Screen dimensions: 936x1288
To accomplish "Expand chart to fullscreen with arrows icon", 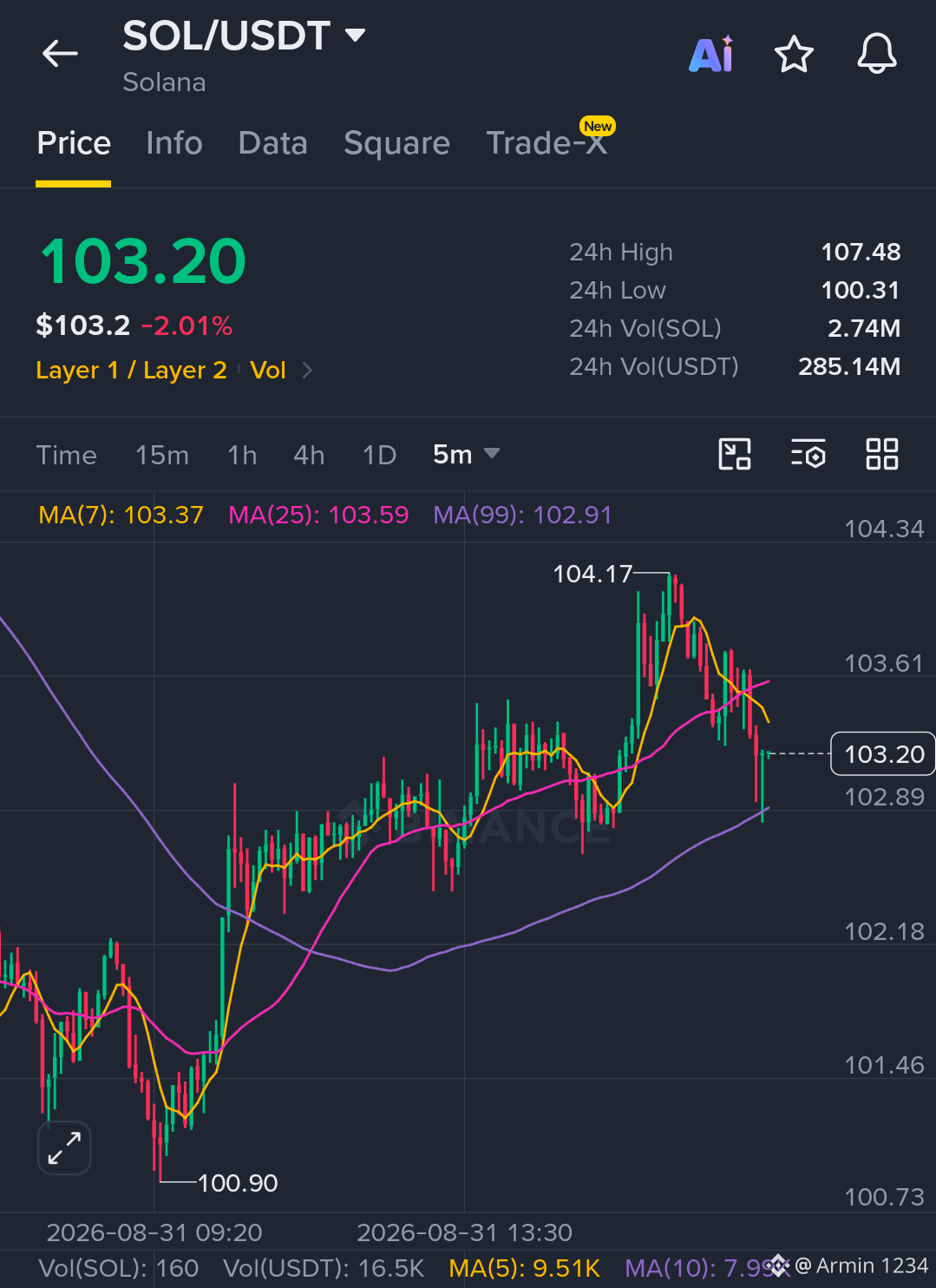I will (x=64, y=1147).
